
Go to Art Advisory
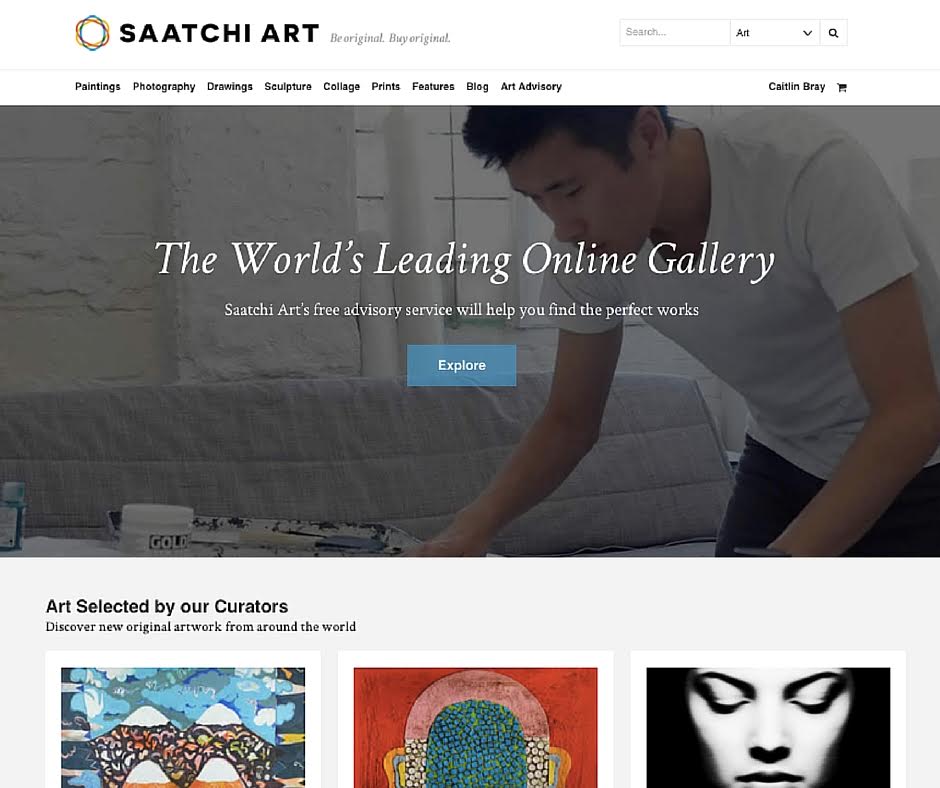pos(531,86)
